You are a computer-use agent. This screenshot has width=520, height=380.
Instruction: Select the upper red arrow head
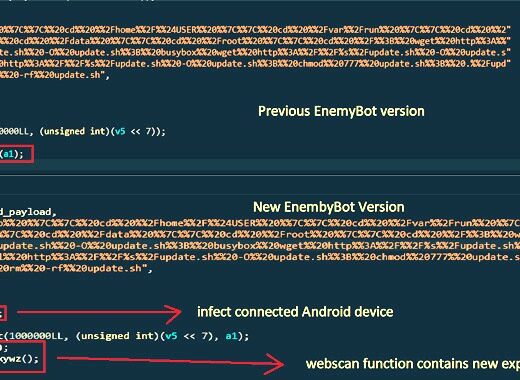[x=173, y=313]
